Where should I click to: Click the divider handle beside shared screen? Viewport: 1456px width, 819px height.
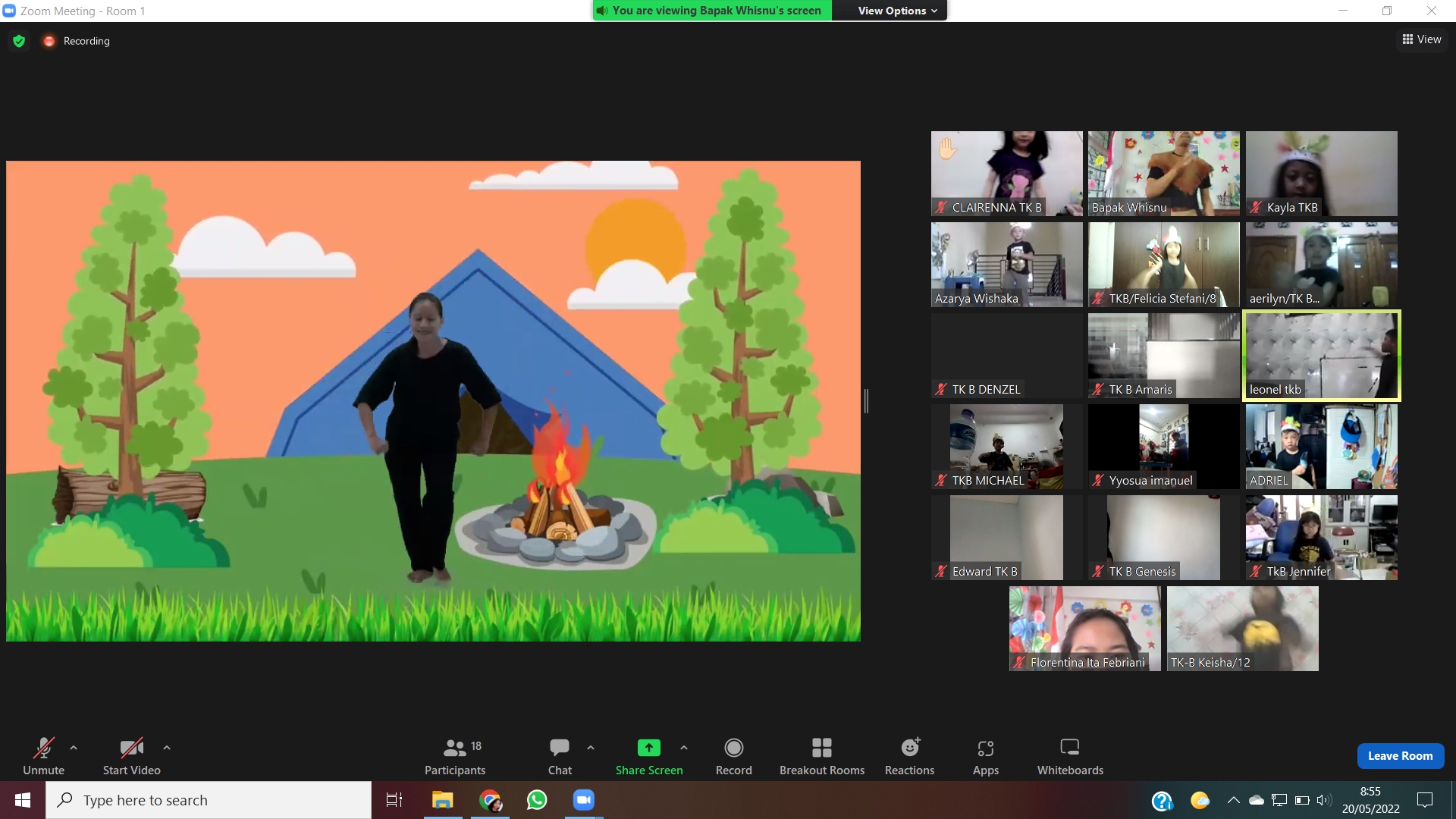pyautogui.click(x=866, y=400)
